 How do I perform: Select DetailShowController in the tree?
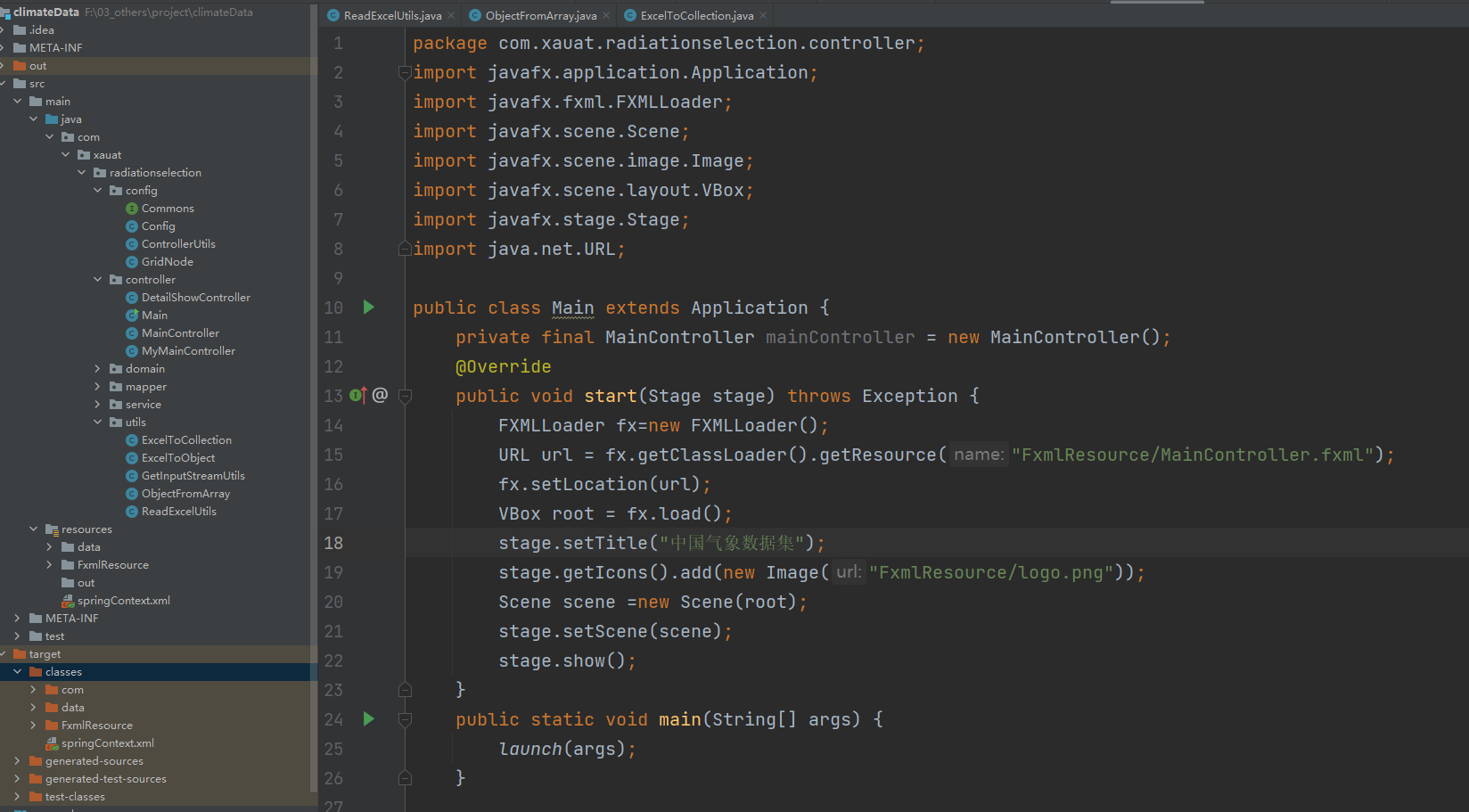click(195, 298)
